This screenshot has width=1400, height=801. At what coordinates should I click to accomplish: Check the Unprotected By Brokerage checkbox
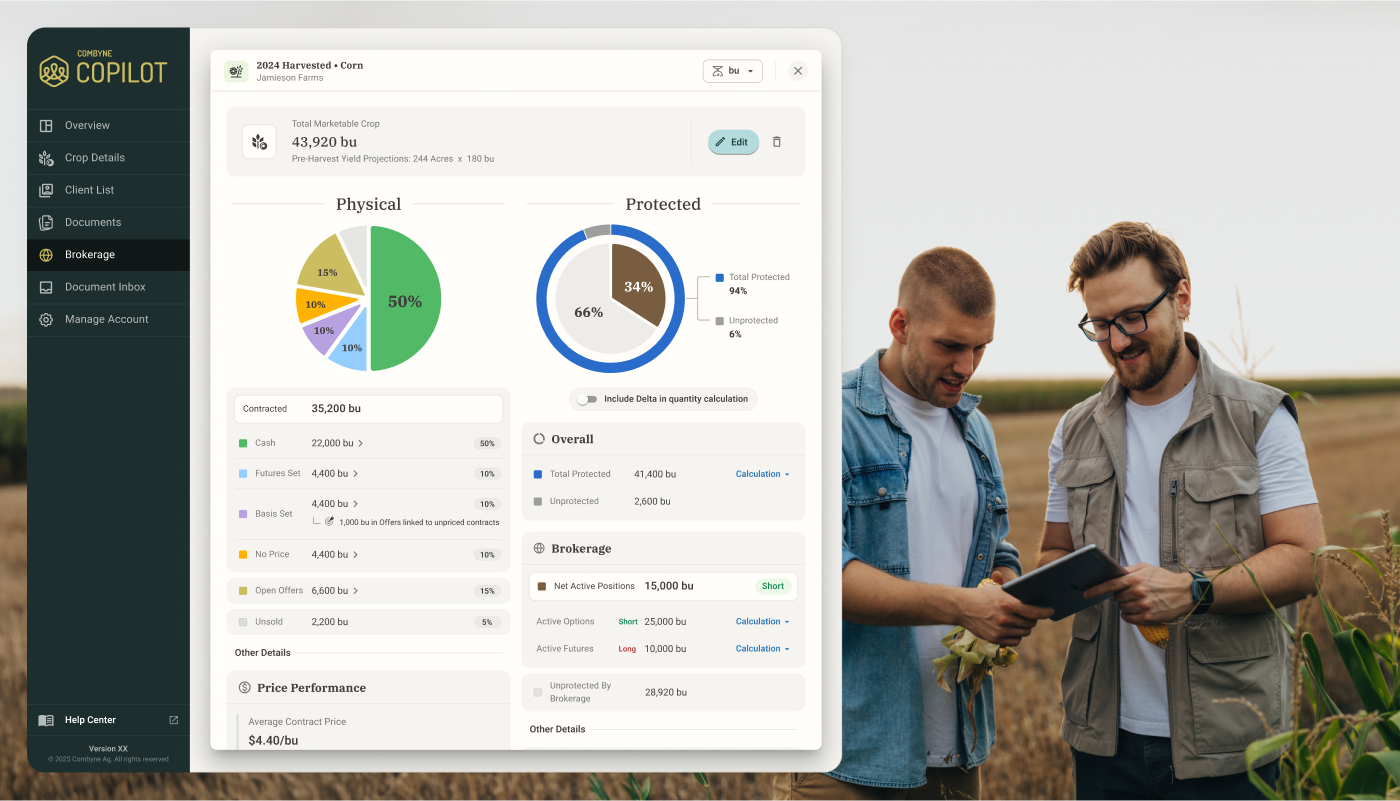click(537, 691)
